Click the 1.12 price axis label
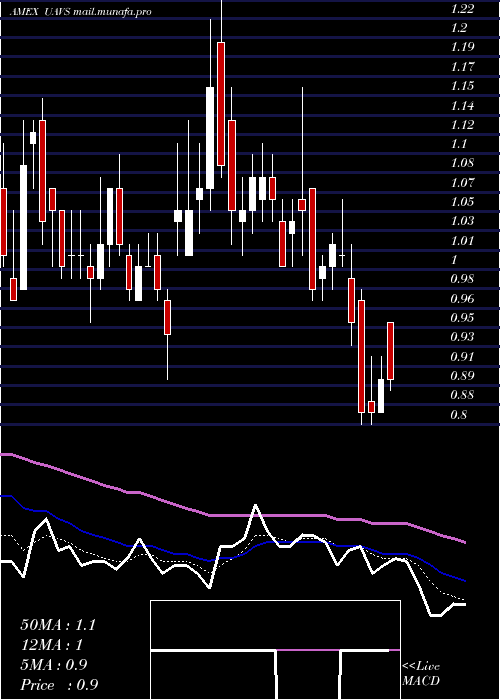500x700 pixels. coord(462,125)
